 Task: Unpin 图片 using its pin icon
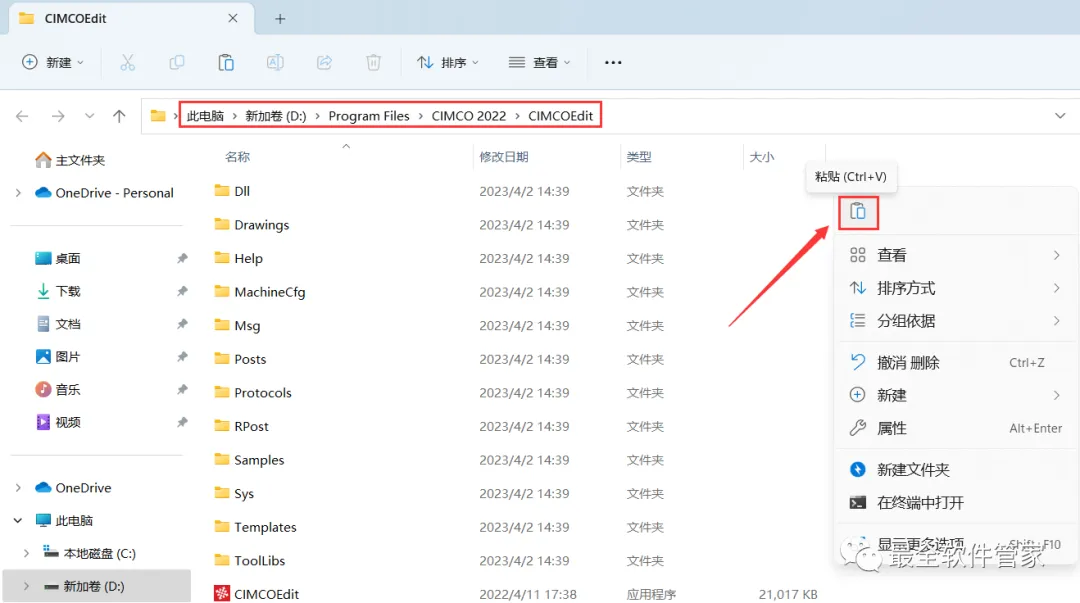182,357
